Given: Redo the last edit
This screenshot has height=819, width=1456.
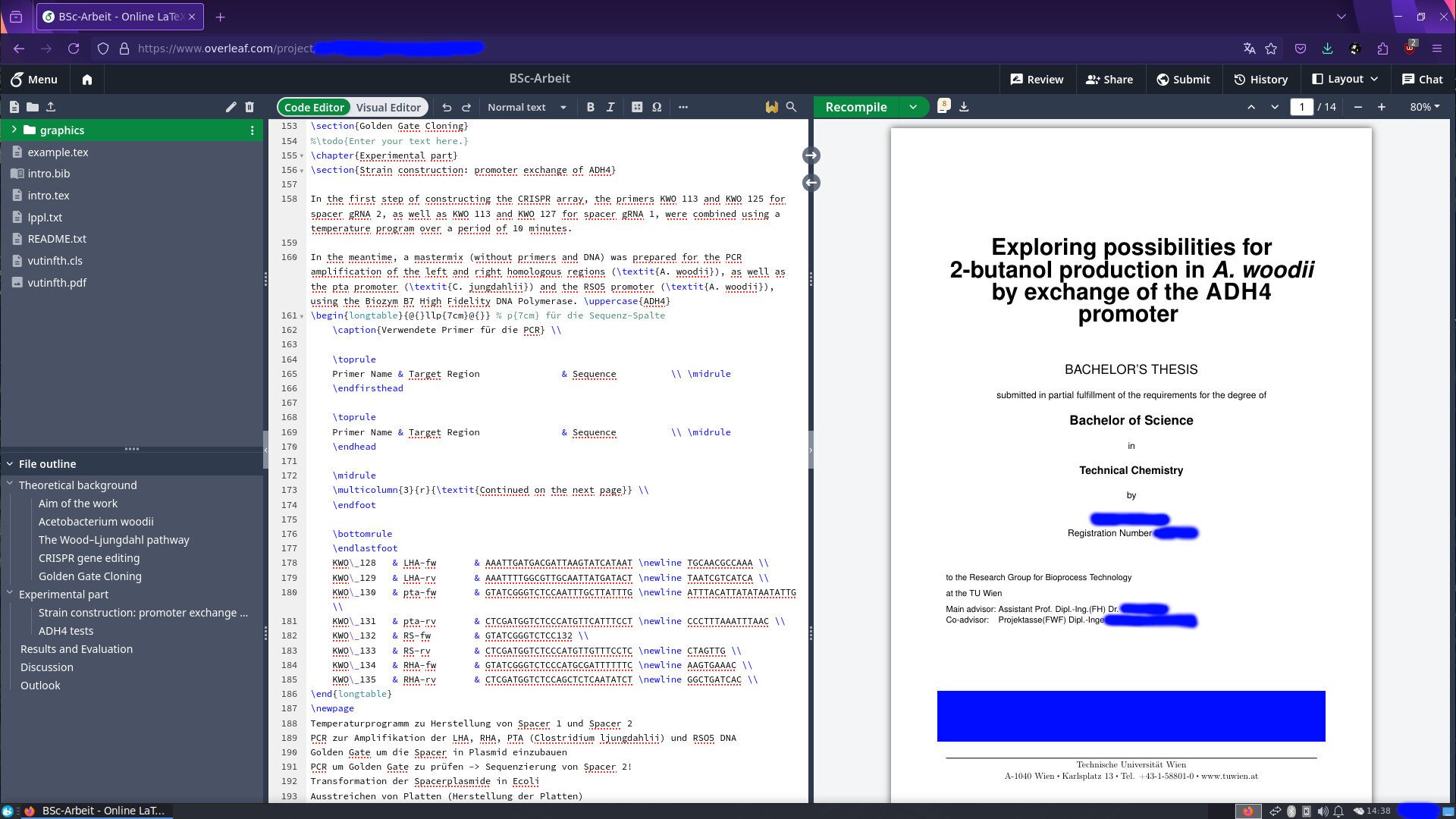Looking at the screenshot, I should point(466,107).
